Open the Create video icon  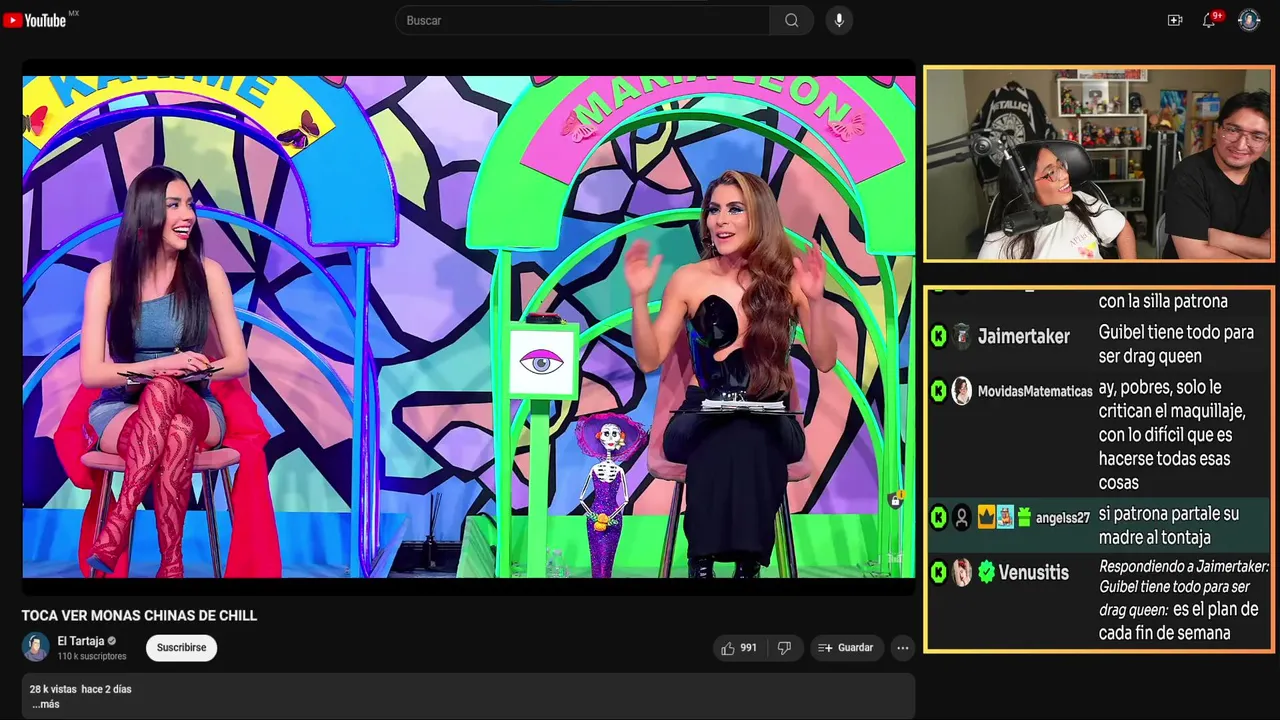(x=1175, y=20)
